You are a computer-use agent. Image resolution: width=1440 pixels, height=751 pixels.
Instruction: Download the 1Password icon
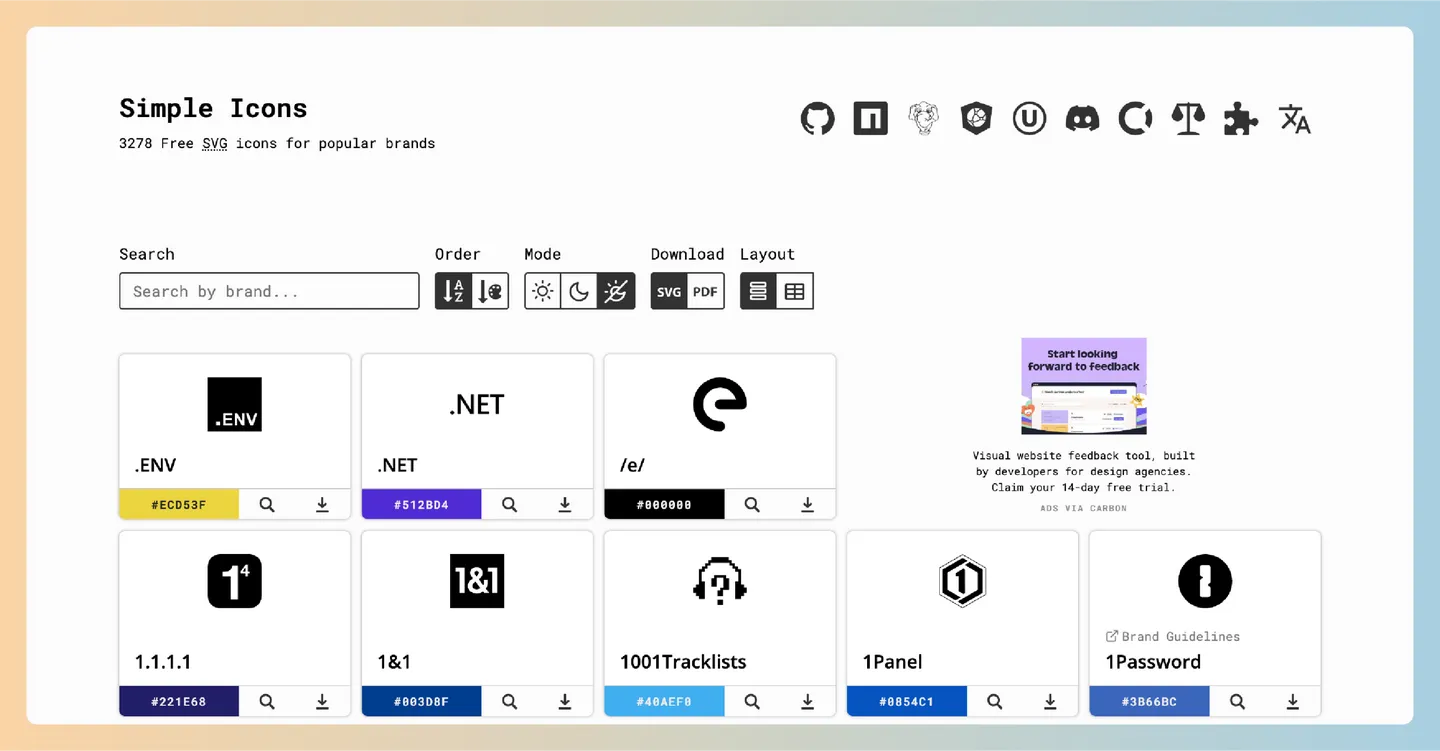click(1293, 702)
